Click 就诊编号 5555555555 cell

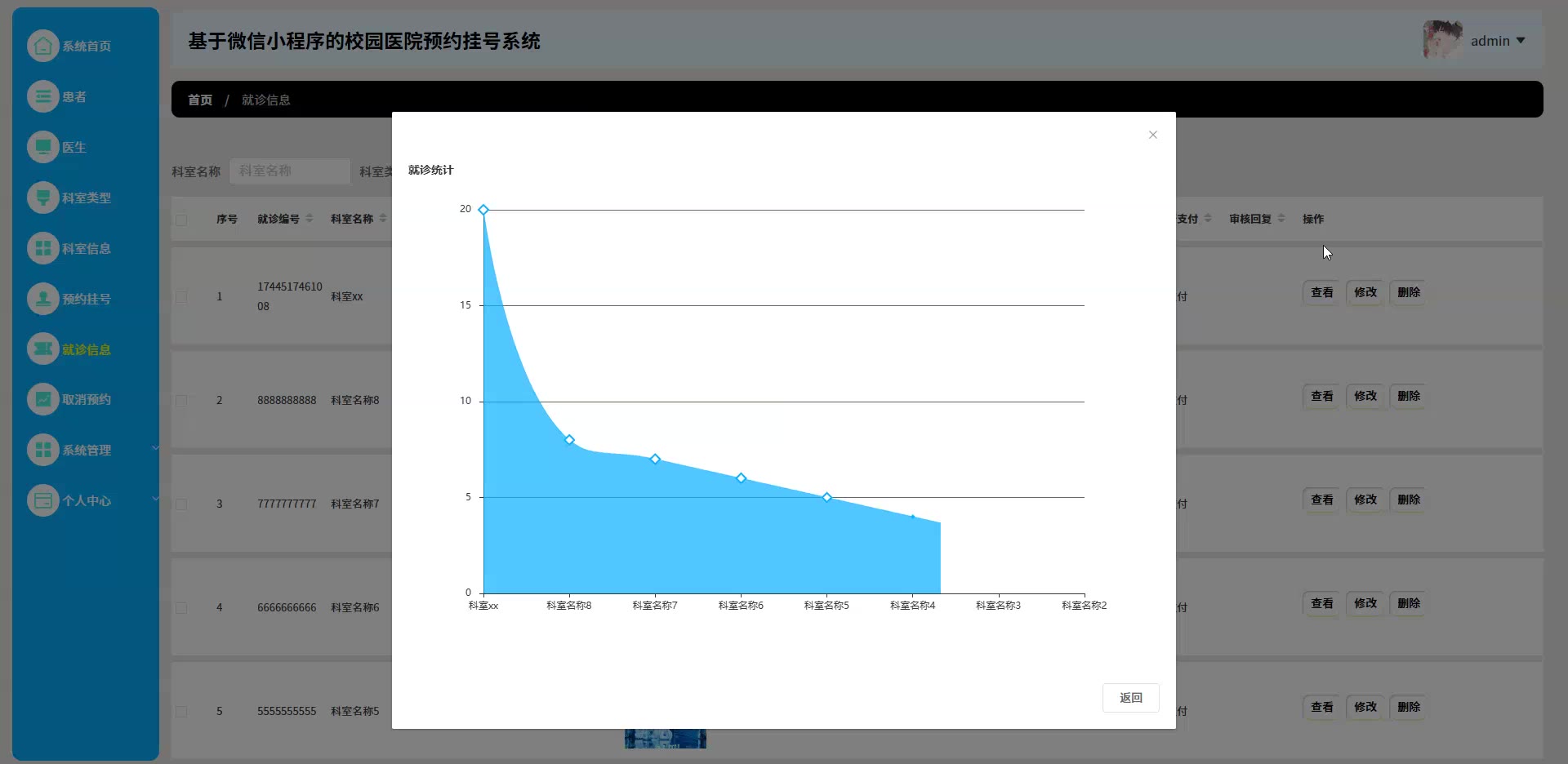[287, 712]
